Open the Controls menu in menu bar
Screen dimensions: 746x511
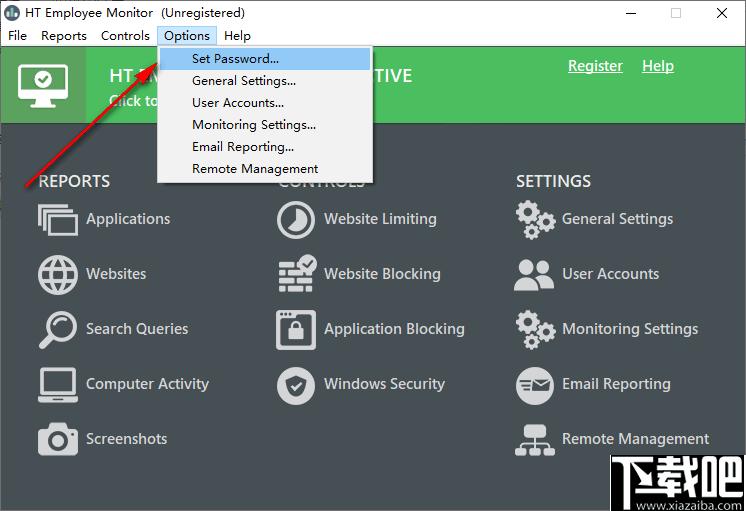[125, 36]
